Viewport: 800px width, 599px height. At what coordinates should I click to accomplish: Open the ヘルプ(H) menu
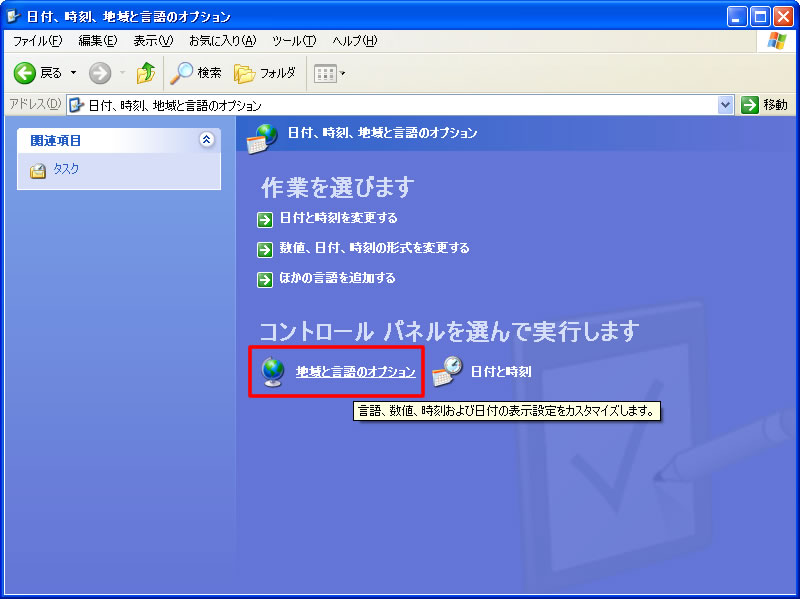tap(355, 41)
